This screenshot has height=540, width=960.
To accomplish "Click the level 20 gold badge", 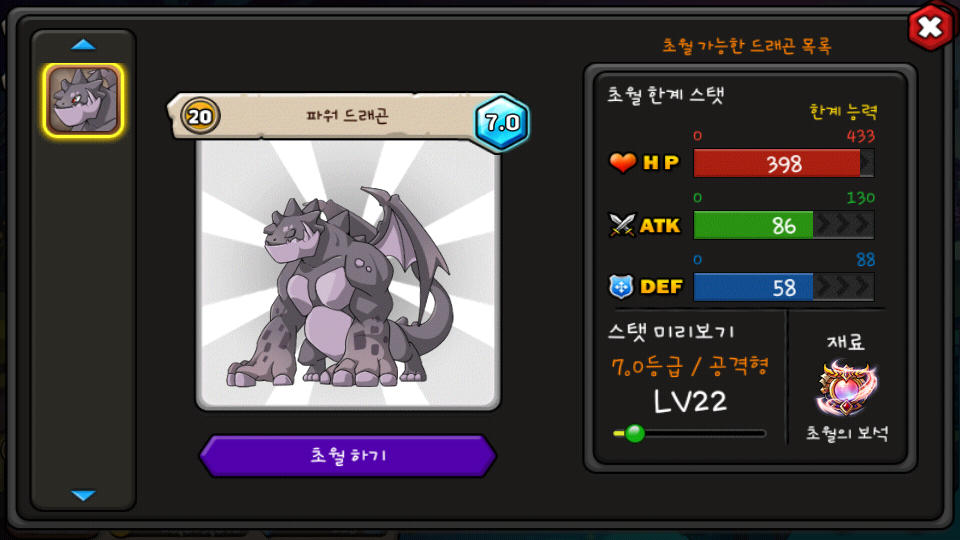I will click(200, 116).
